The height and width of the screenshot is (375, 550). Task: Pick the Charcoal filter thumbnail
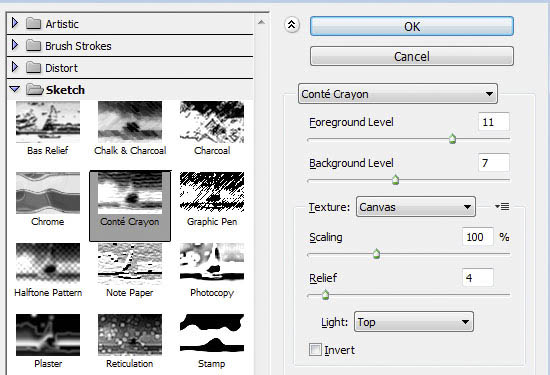click(212, 122)
